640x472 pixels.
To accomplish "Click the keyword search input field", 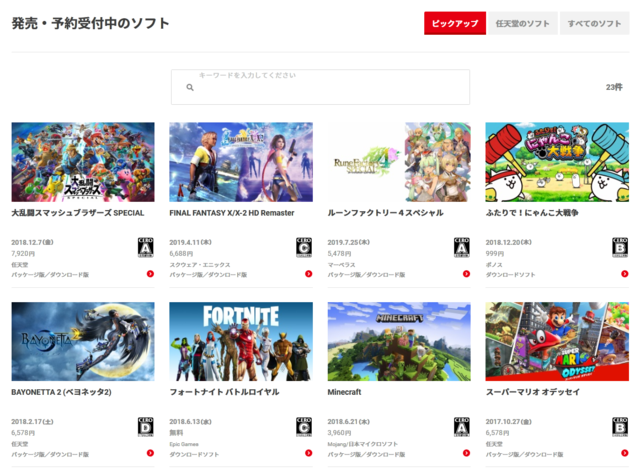I will [x=320, y=87].
